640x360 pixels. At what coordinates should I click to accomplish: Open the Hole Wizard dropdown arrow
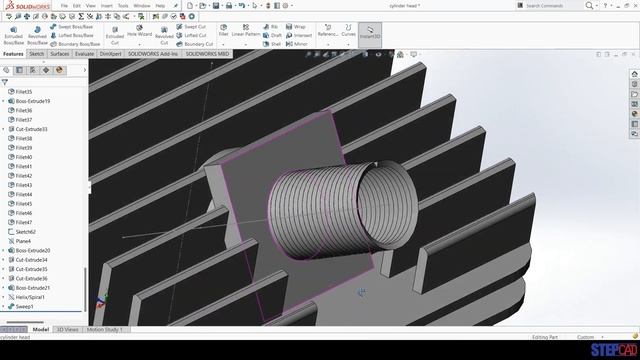click(x=139, y=44)
